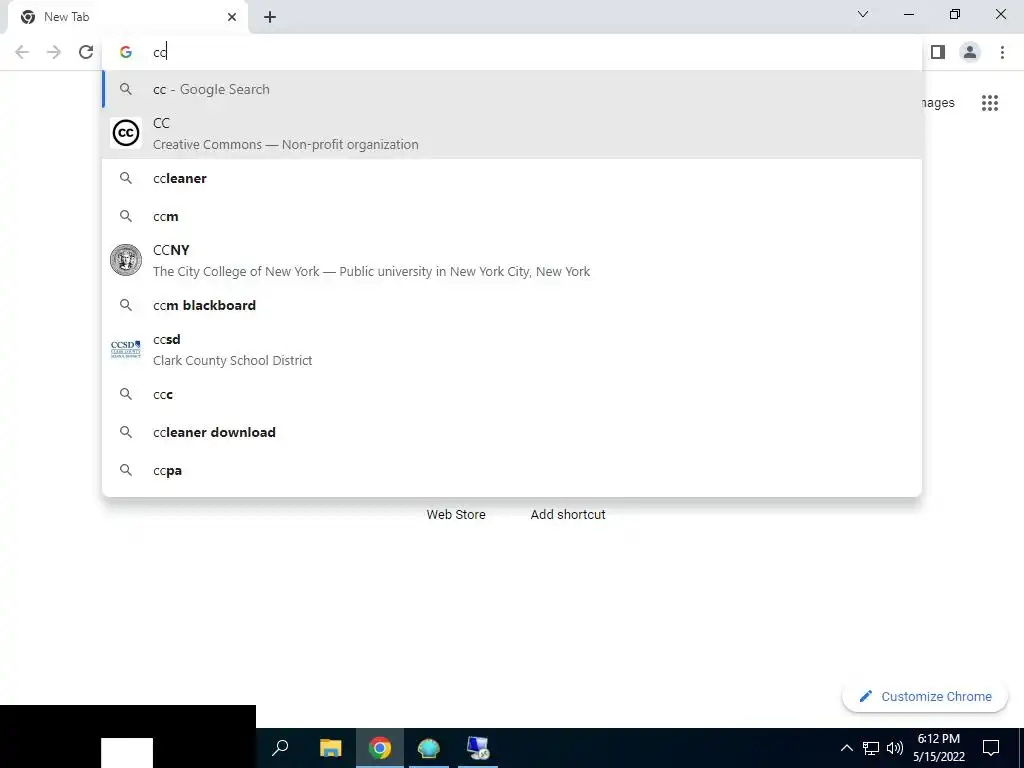
Task: Open the remote desktop taskbar icon
Action: (478, 748)
